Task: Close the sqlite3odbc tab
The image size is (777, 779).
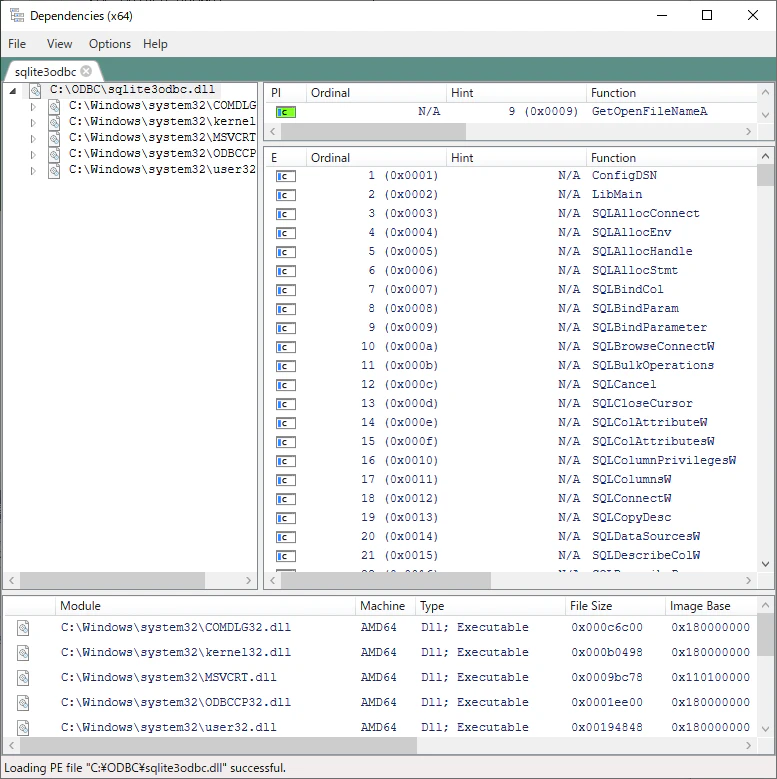Action: [86, 72]
